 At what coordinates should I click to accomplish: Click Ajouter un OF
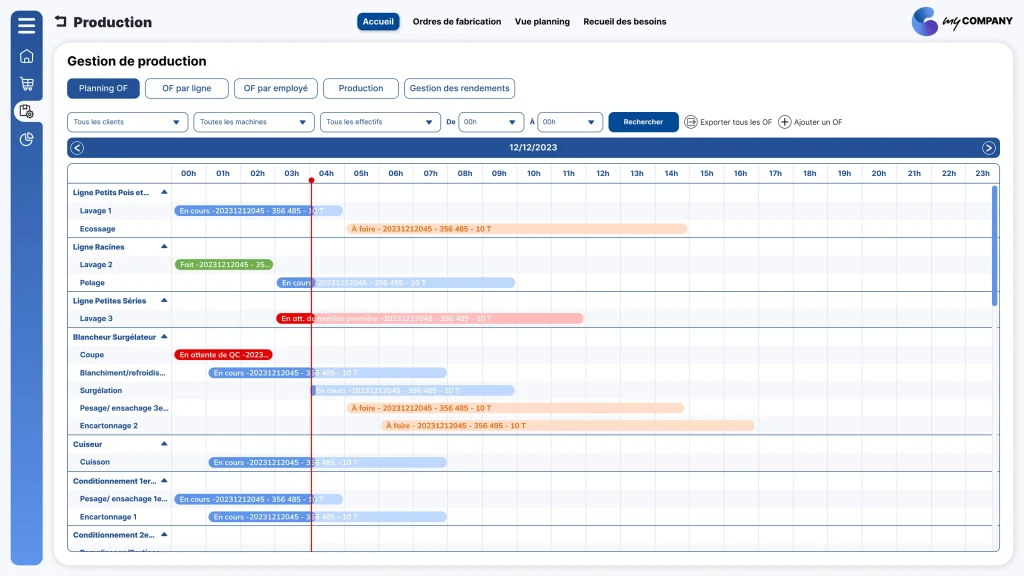pyautogui.click(x=810, y=122)
